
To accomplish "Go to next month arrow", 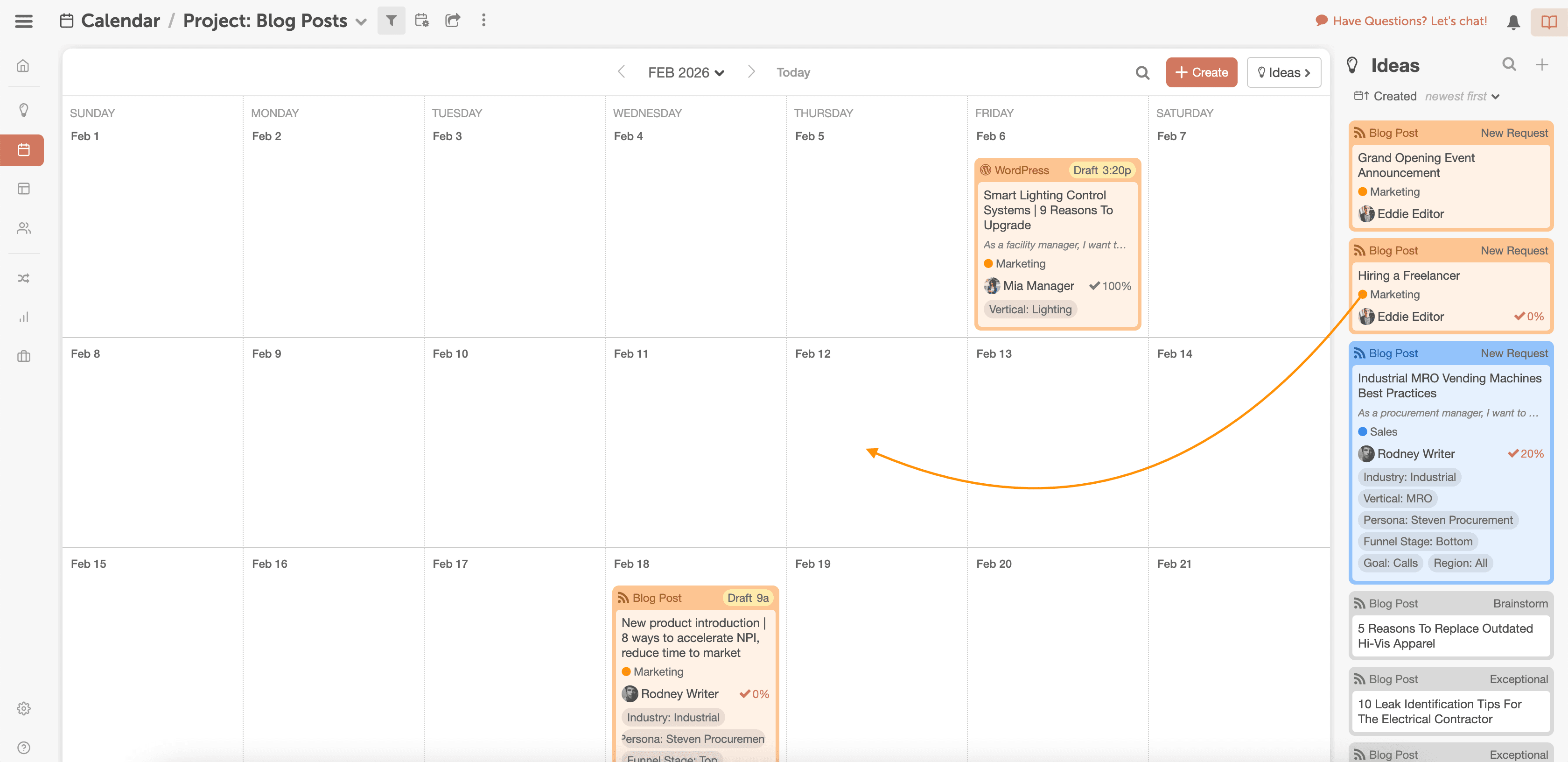I will pos(751,72).
